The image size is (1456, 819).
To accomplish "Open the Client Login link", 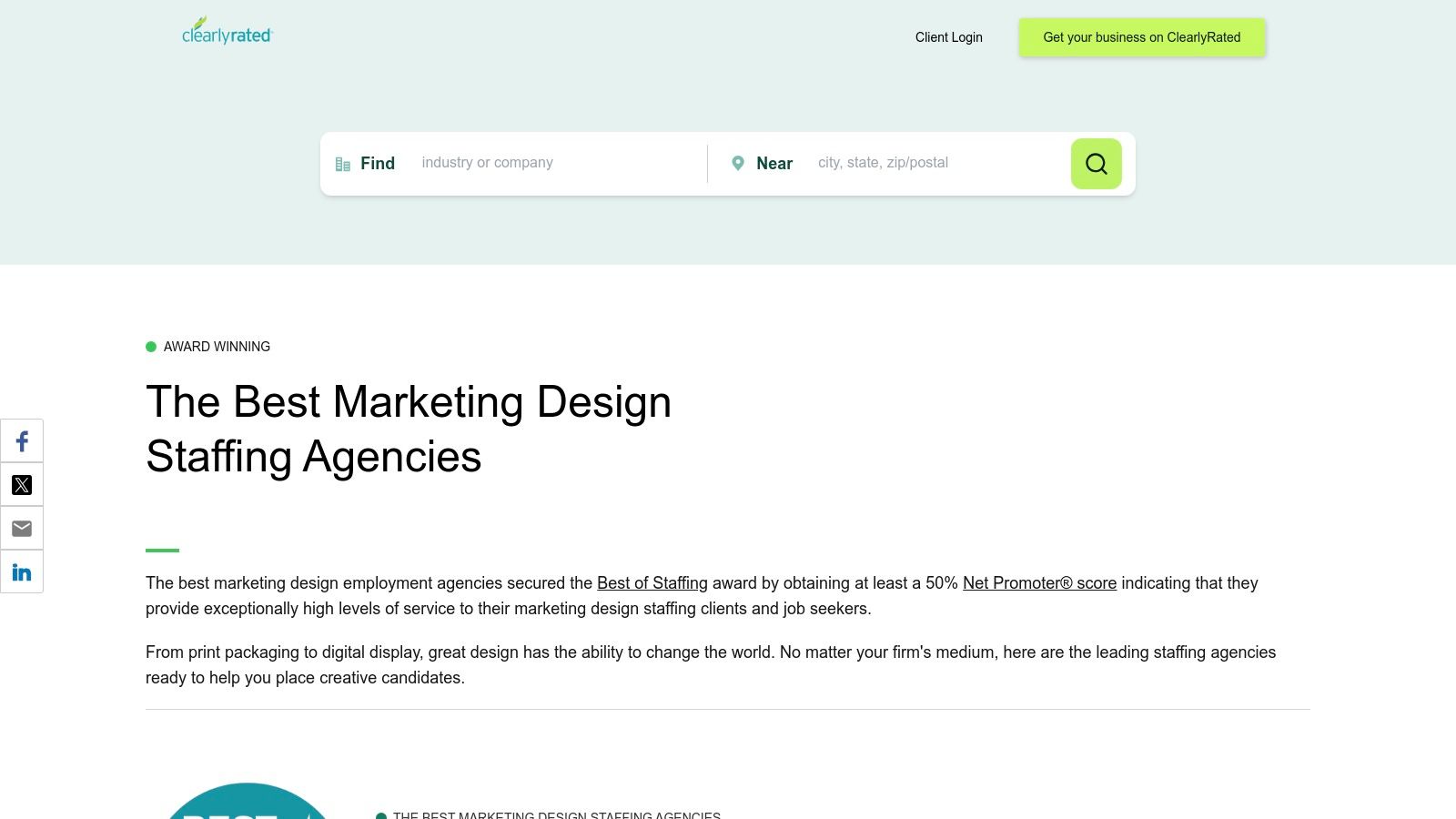I will 948,37.
